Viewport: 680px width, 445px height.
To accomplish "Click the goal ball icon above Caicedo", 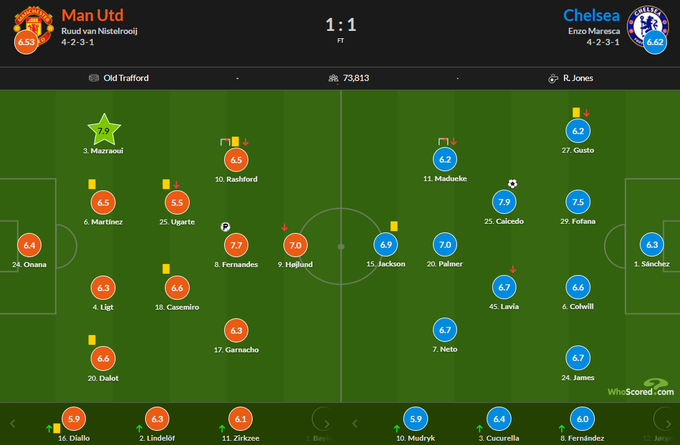I will point(513,183).
